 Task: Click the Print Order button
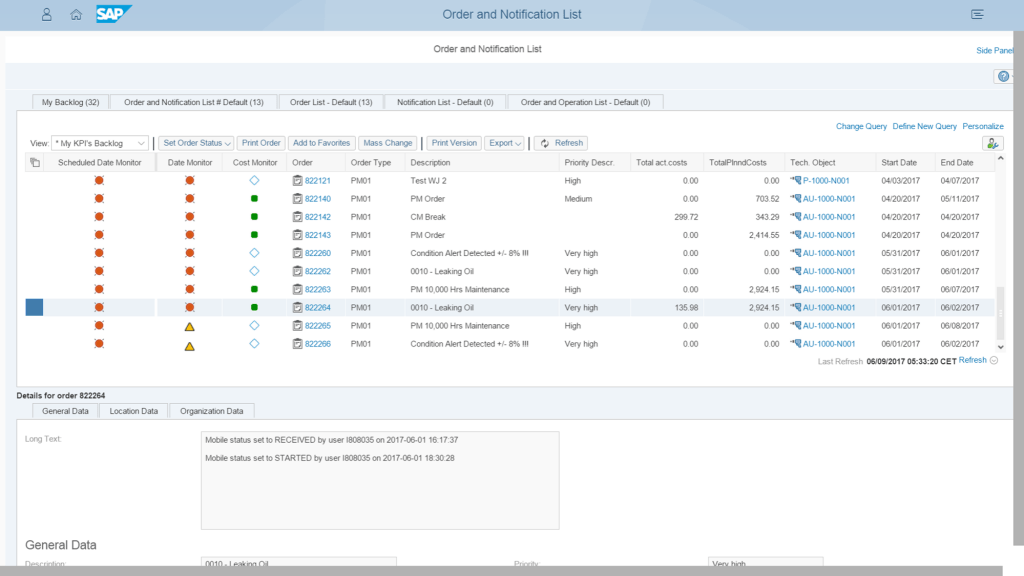tap(261, 143)
